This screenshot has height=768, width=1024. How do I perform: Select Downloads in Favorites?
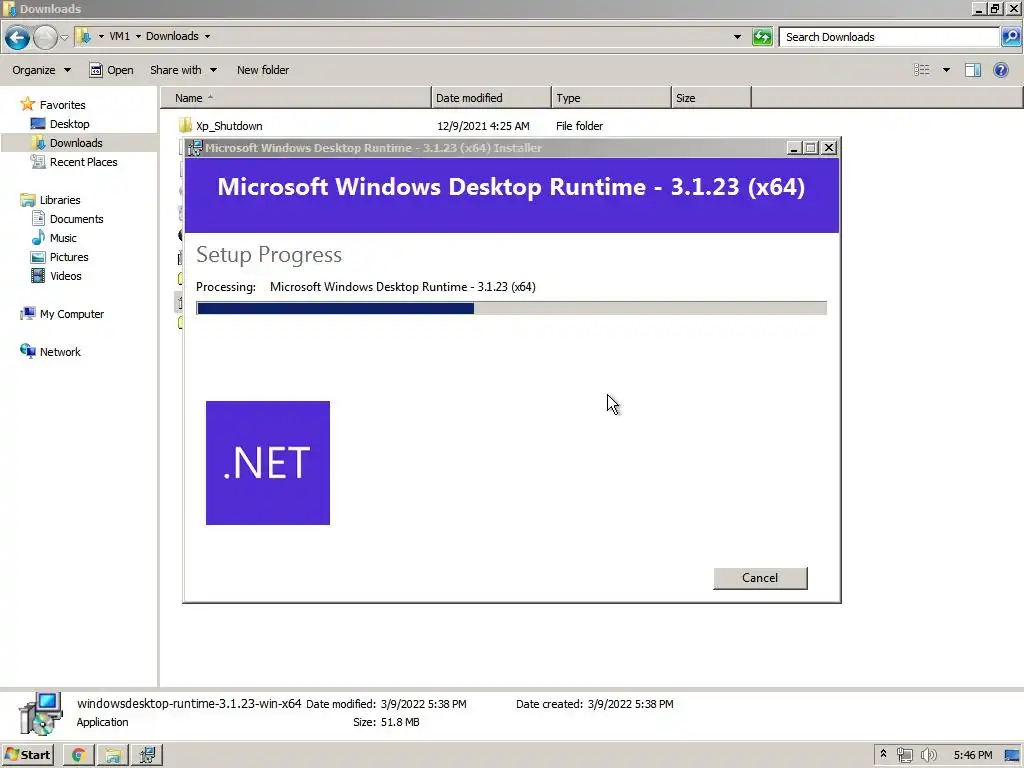coord(76,143)
